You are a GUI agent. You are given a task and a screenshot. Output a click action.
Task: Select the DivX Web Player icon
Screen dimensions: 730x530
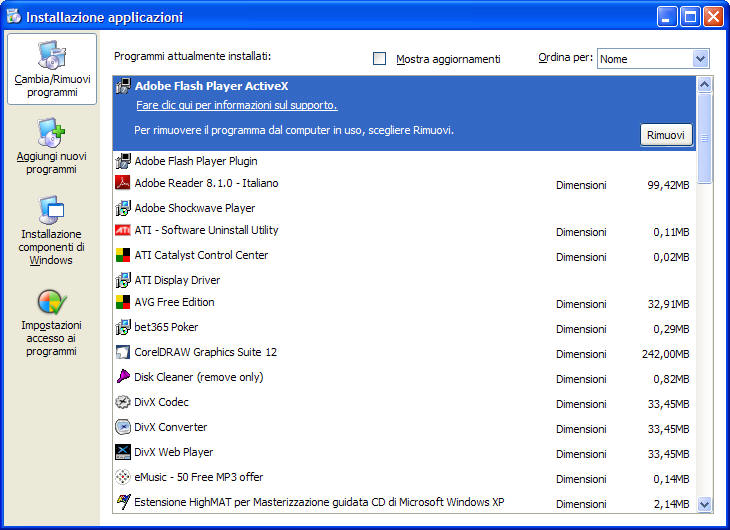pyautogui.click(x=123, y=452)
